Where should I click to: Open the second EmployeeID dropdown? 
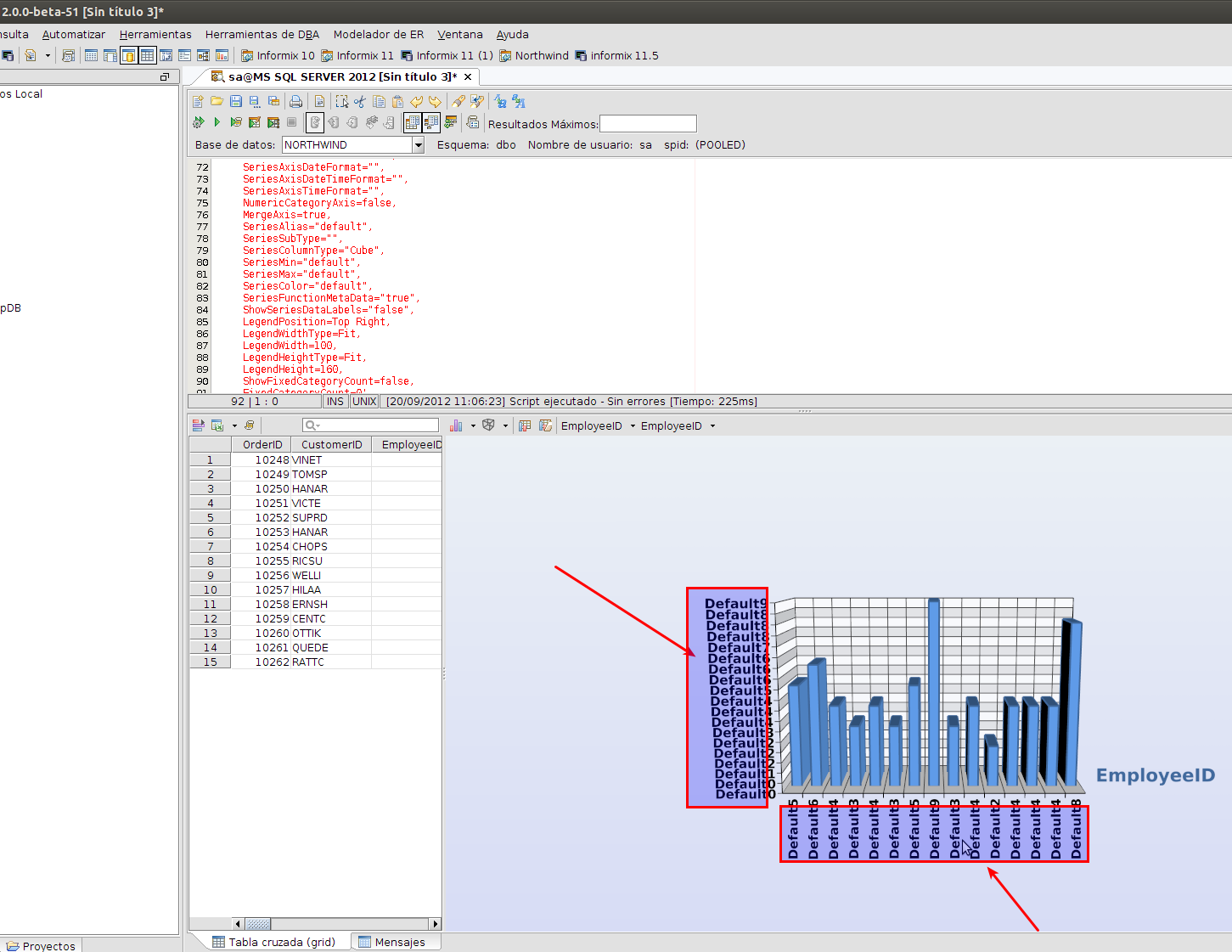(678, 426)
